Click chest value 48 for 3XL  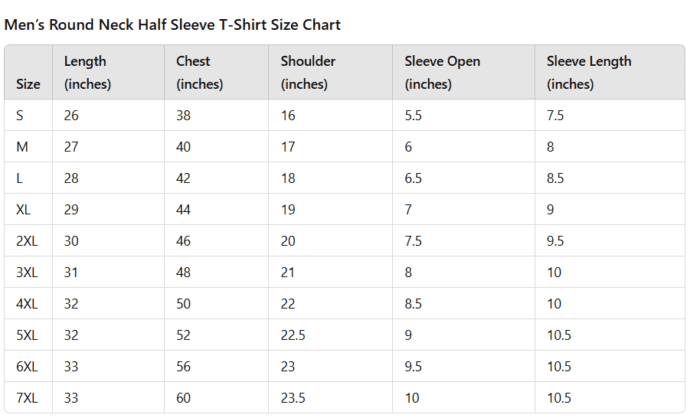[183, 272]
